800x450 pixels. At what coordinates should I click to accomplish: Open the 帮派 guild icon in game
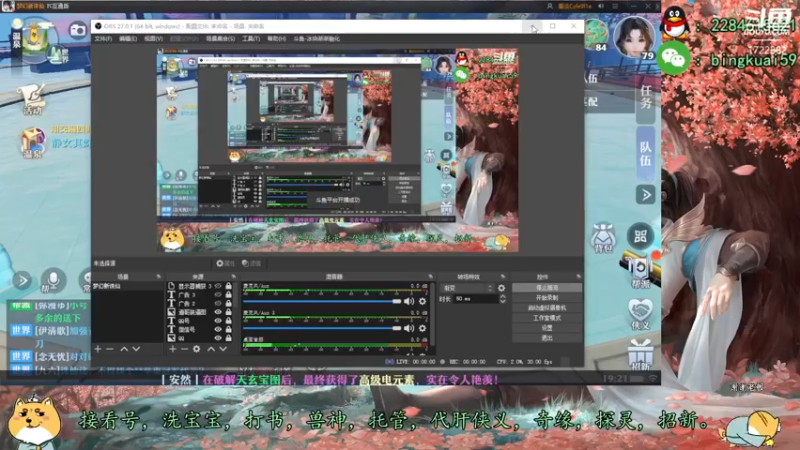[x=640, y=273]
